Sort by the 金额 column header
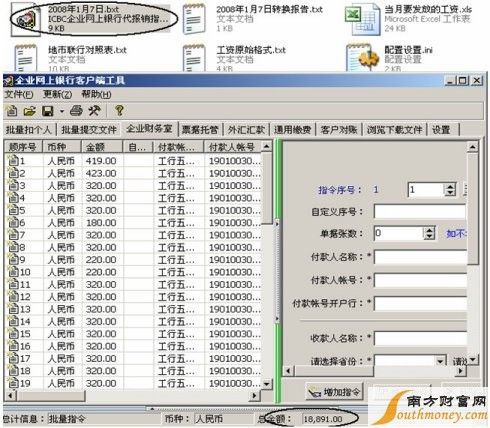Screen dimensions: 490x428 (x=102, y=147)
